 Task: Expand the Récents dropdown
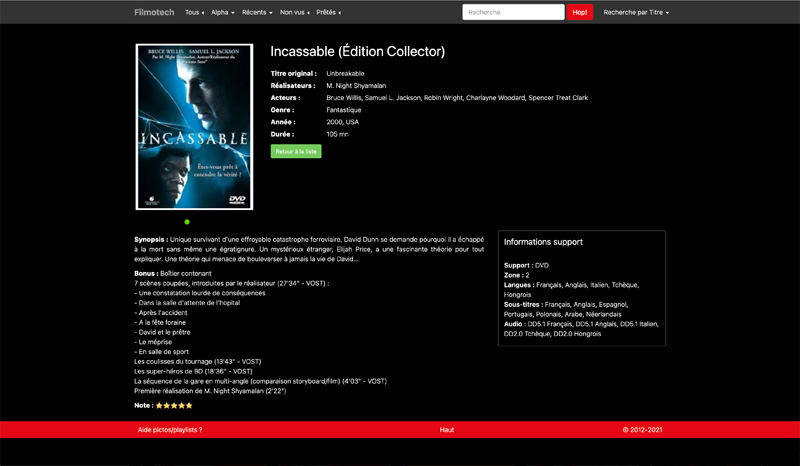257,12
